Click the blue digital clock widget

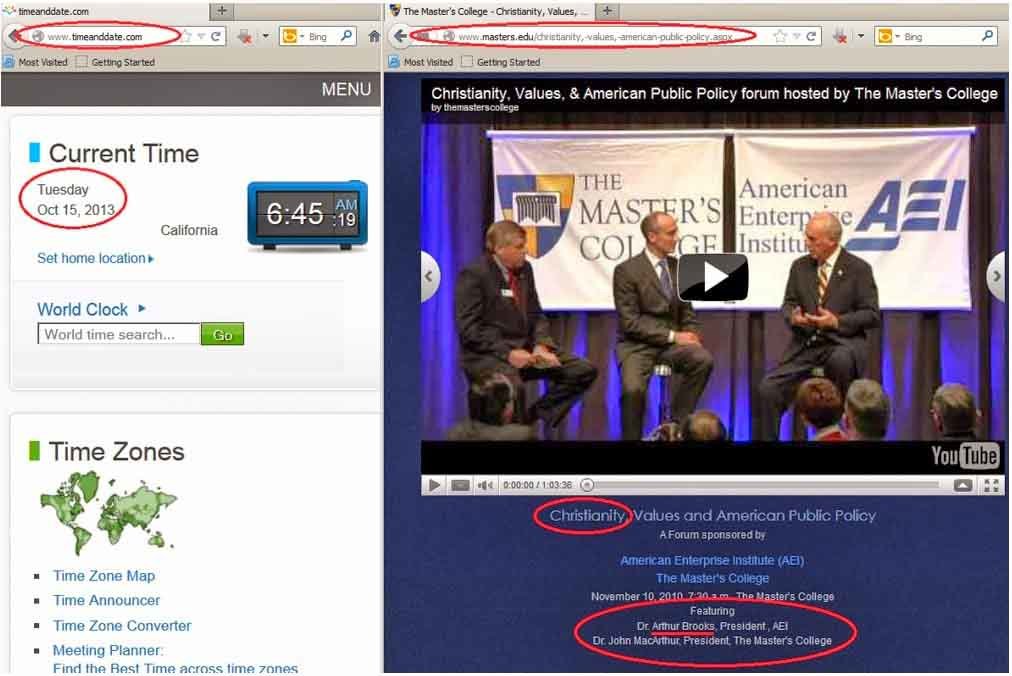tap(307, 215)
